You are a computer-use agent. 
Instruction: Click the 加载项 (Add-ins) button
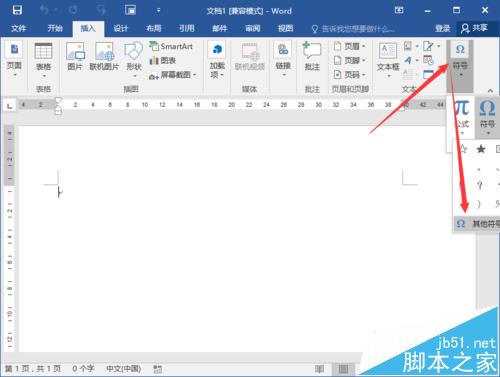pyautogui.click(x=217, y=60)
